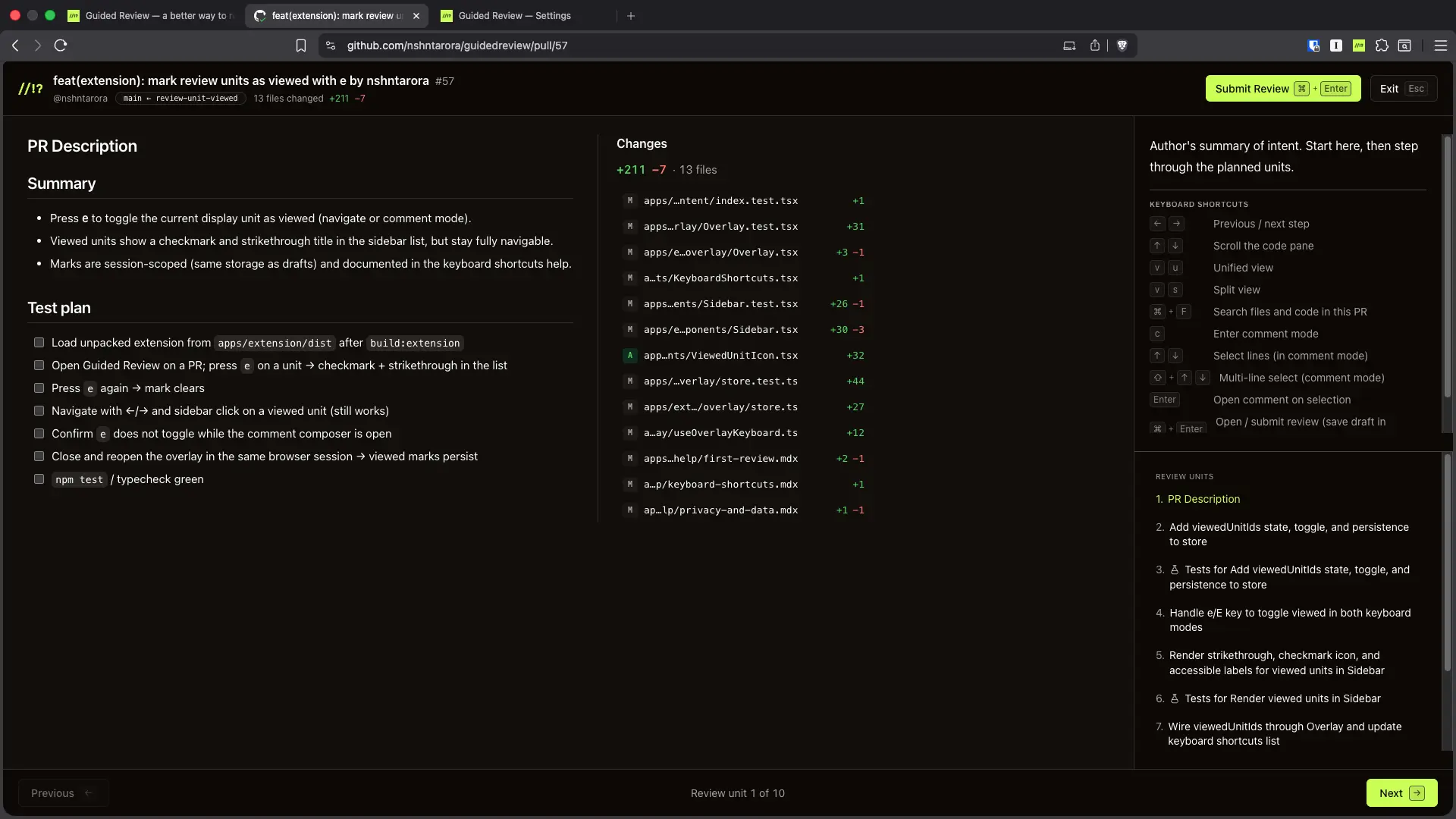The image size is (1456, 819).
Task: Open the Guided Review extension toolbar icon
Action: click(1359, 45)
